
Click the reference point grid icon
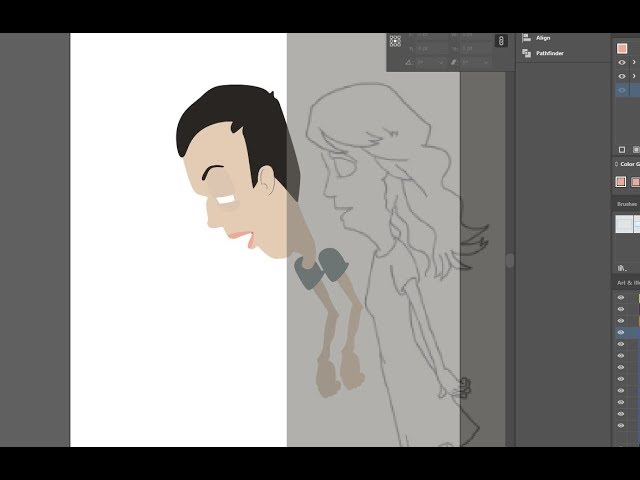tap(395, 41)
